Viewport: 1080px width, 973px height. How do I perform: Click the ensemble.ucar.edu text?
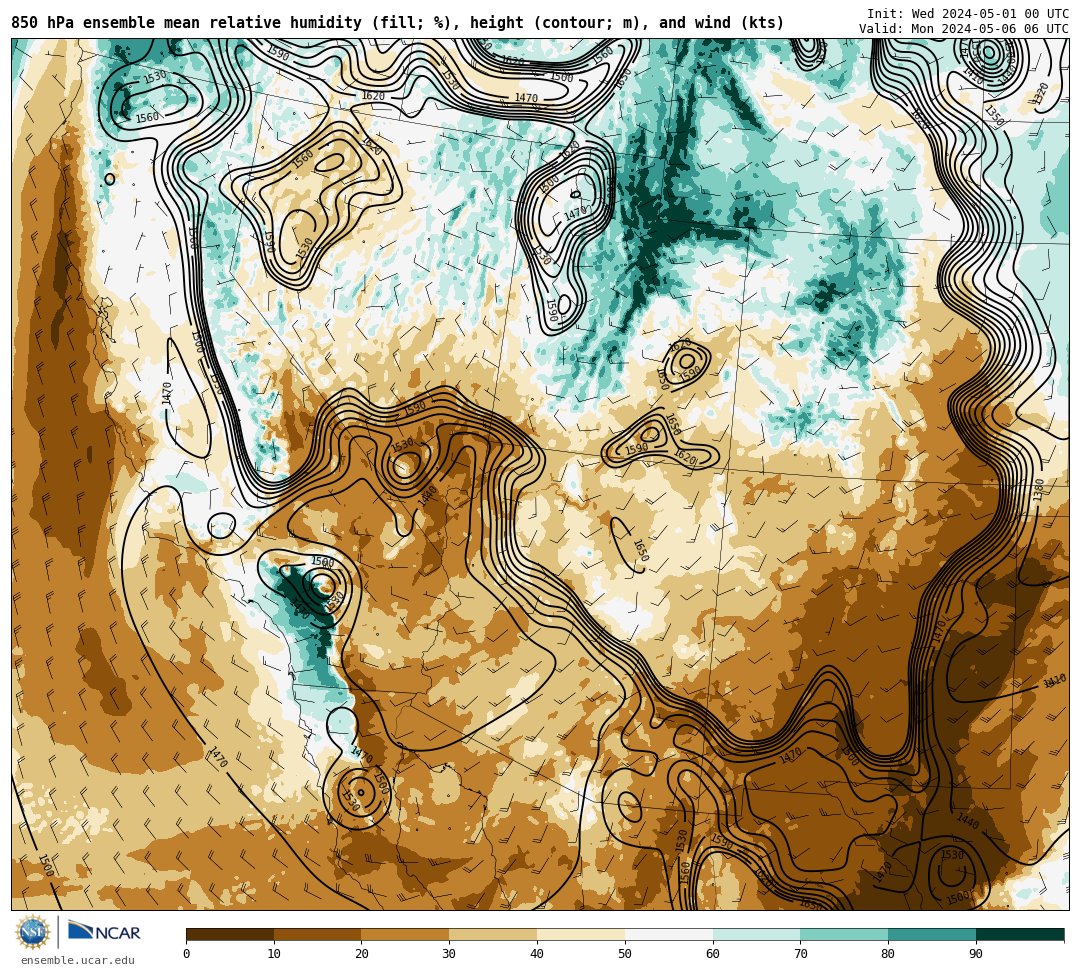click(x=78, y=961)
